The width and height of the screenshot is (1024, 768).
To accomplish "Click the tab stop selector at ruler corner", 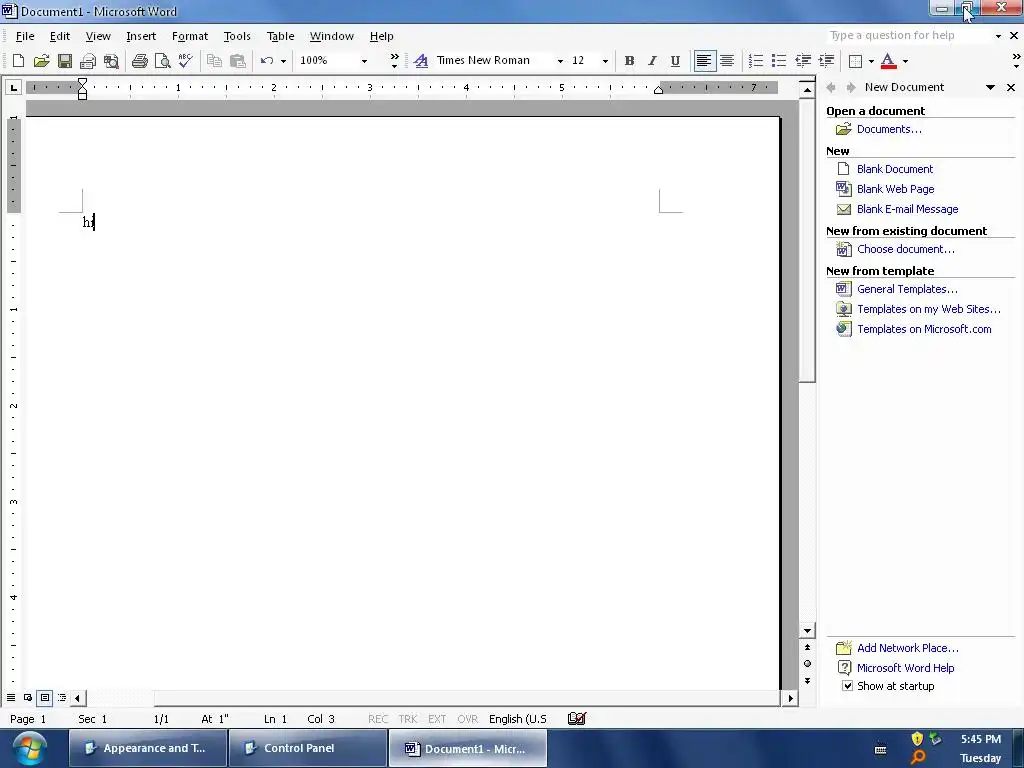I will (x=14, y=87).
